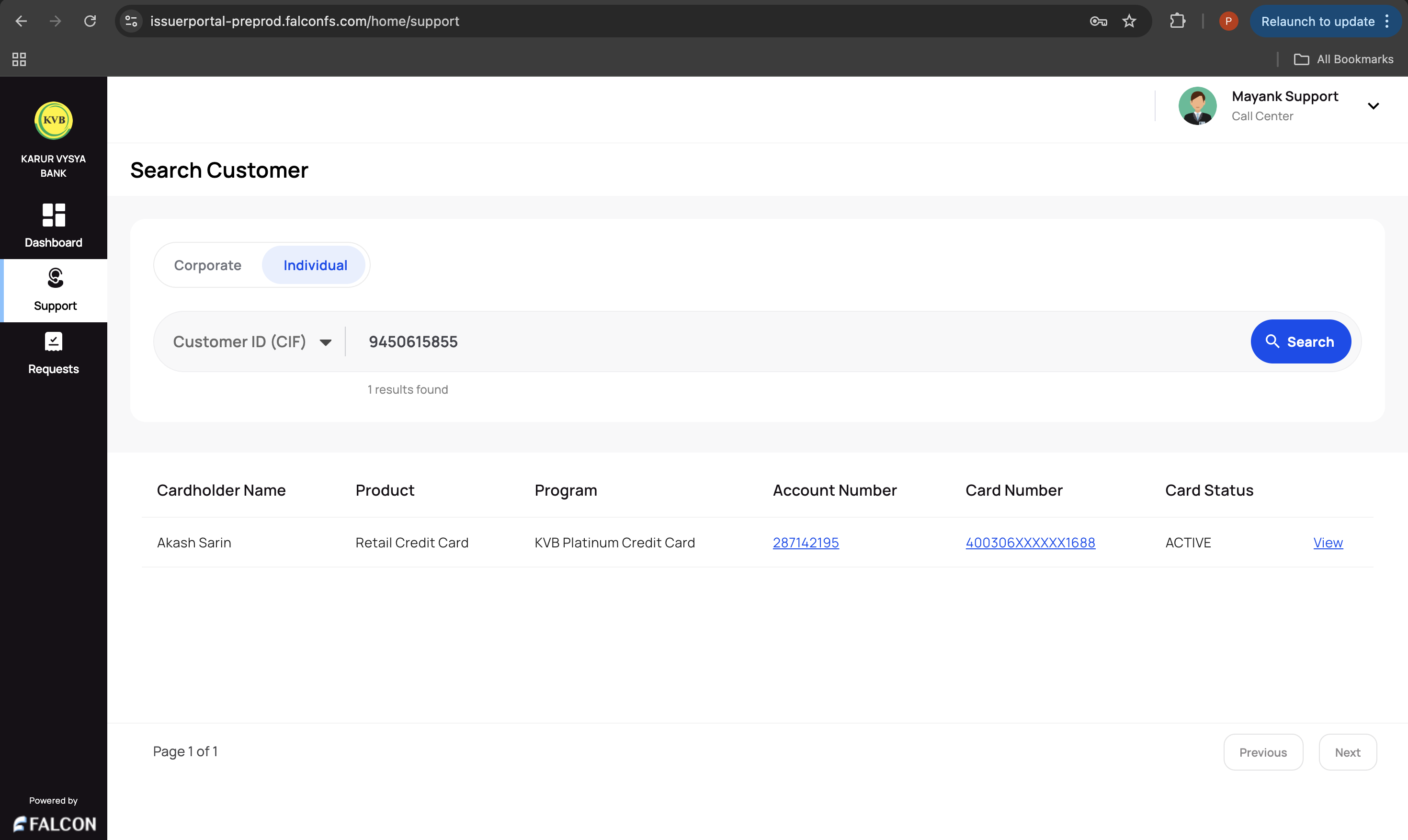Expand the user profile chevron menu
Image resolution: width=1408 pixels, height=840 pixels.
click(x=1374, y=106)
